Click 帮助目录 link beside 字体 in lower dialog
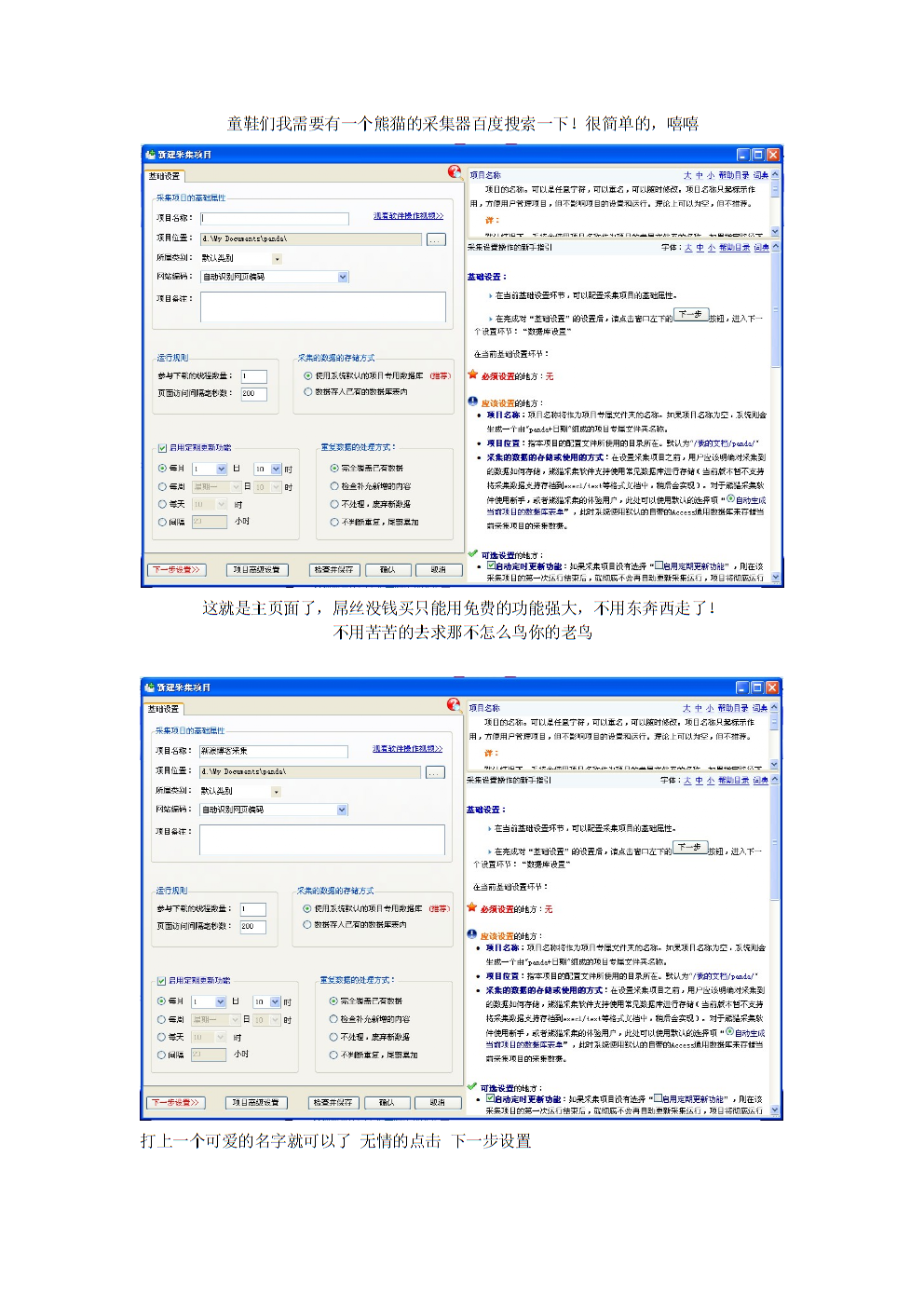Viewport: 924px width, 1307px height. click(x=733, y=781)
